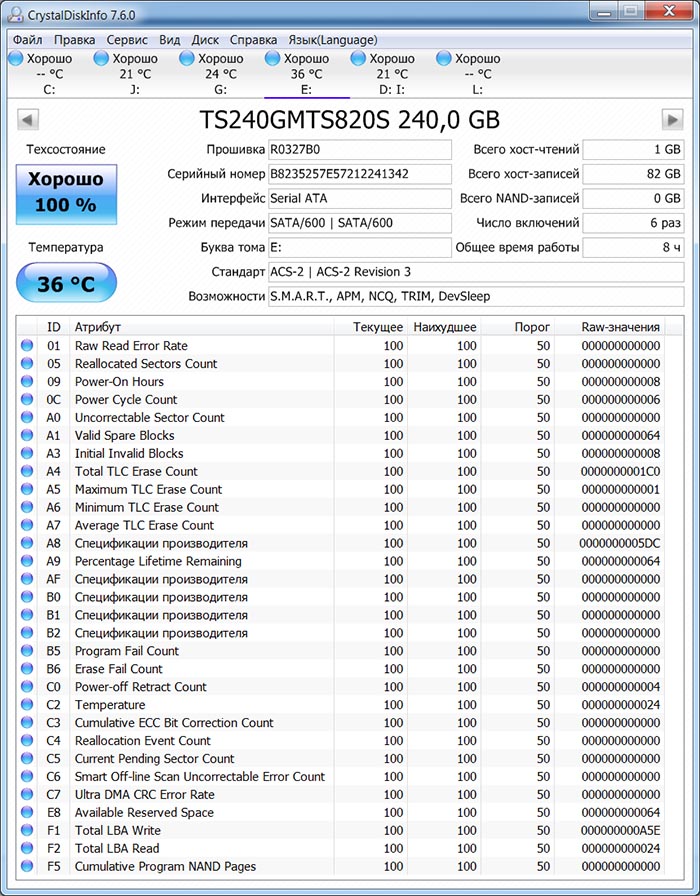Select the Current Pending Sector Count row
This screenshot has height=896, width=700.
tap(341, 758)
